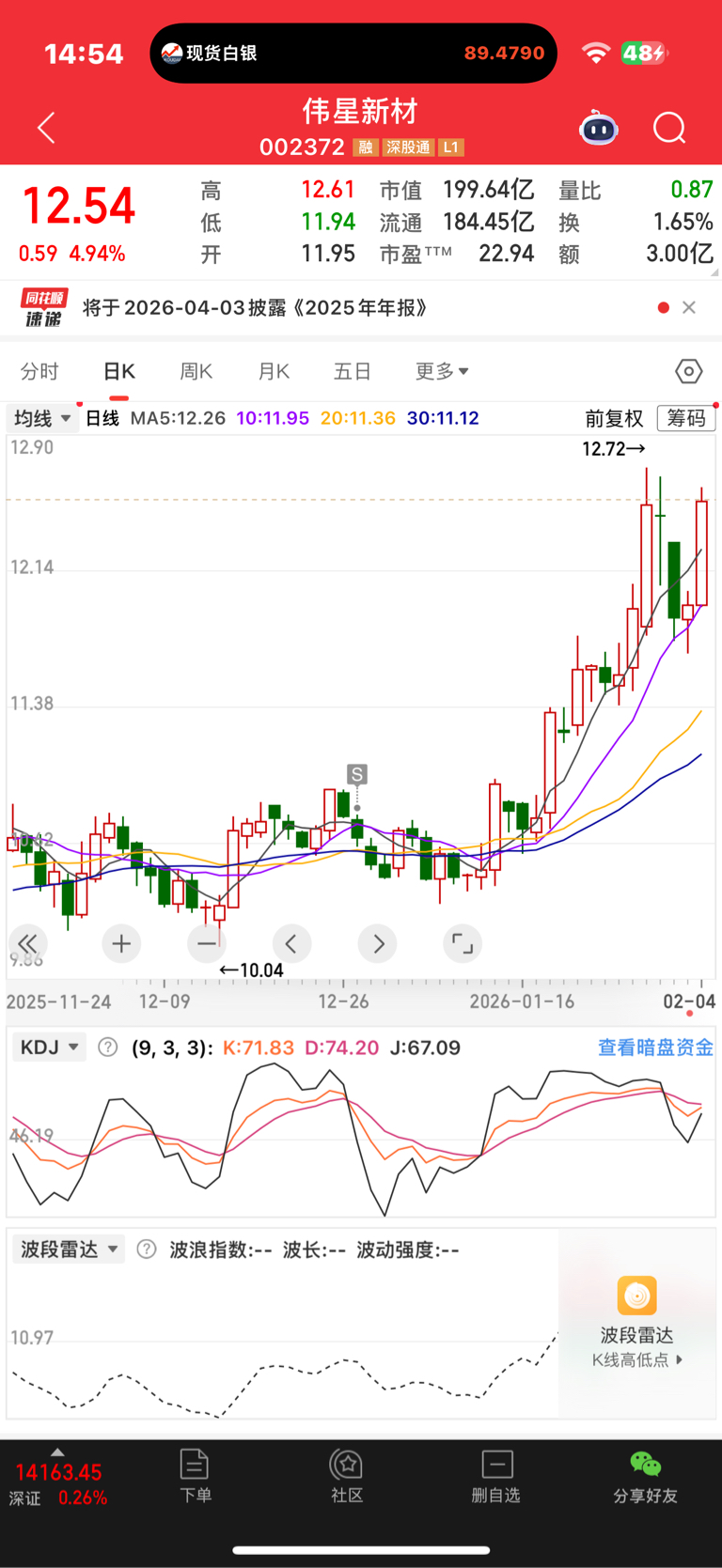722x1568 pixels.
Task: Tap the current price 12.54
Action: tap(78, 206)
